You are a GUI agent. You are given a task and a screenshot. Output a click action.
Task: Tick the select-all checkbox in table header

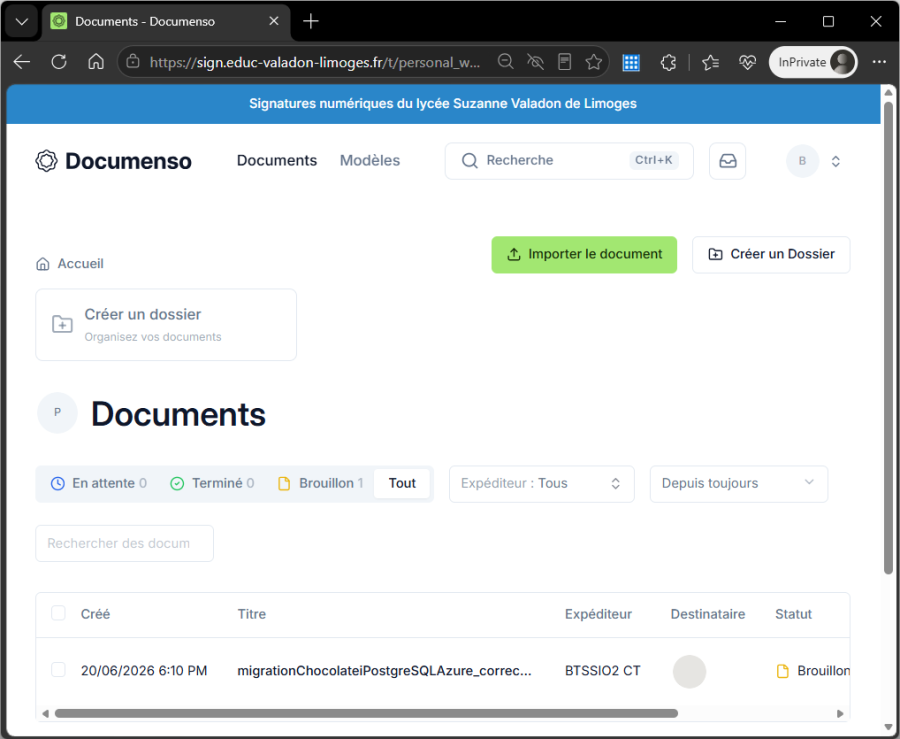[x=58, y=613]
